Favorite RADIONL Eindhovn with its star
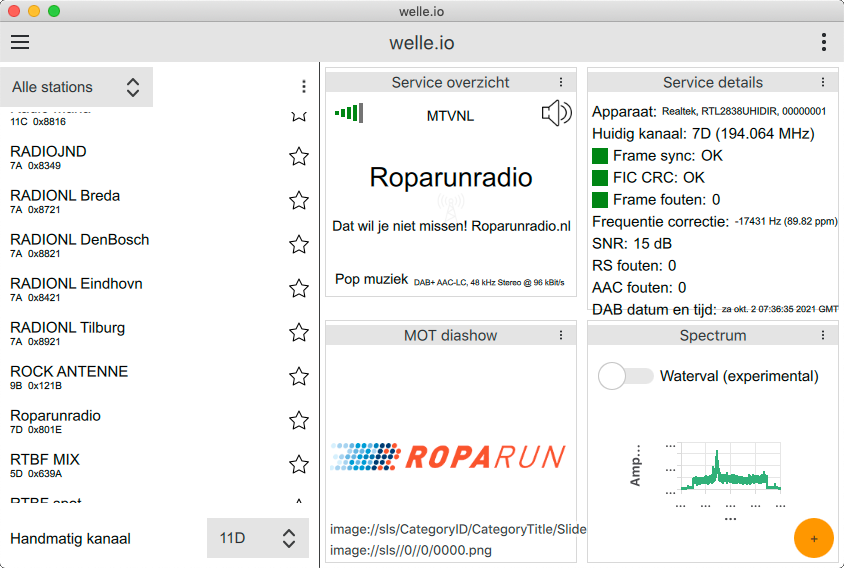The width and height of the screenshot is (844, 568). tap(299, 289)
